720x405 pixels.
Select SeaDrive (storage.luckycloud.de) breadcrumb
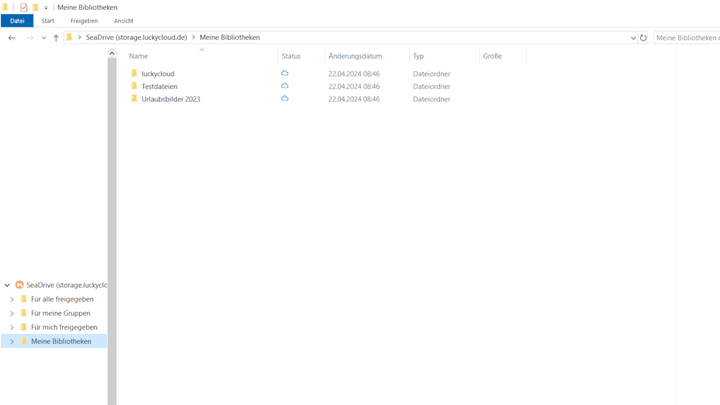point(136,37)
